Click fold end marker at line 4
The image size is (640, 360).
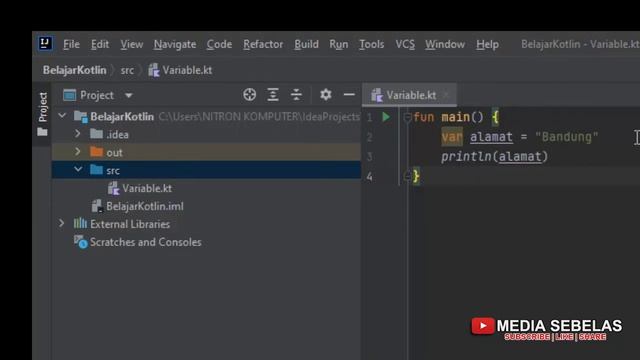pyautogui.click(x=407, y=176)
